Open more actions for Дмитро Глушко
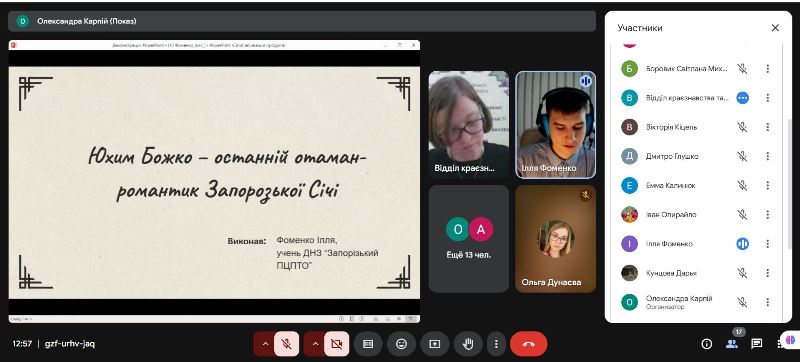 (767, 156)
